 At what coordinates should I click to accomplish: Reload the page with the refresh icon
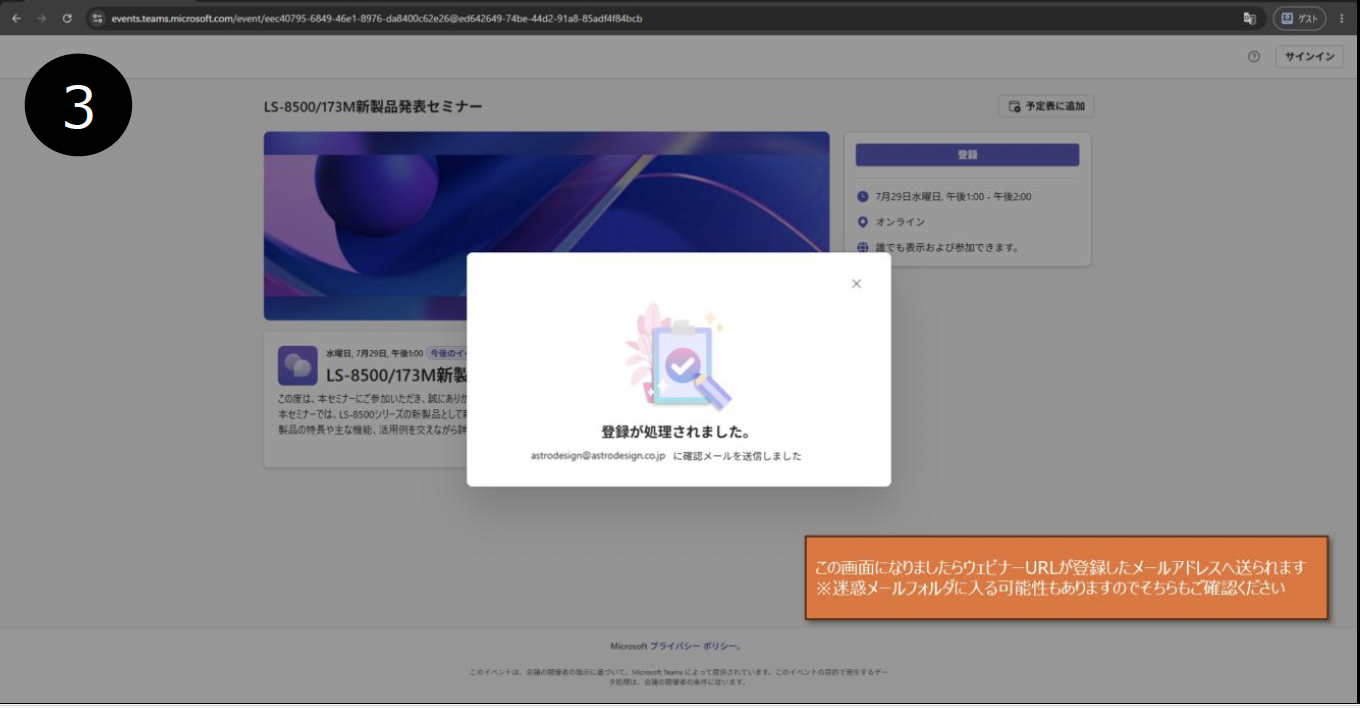click(67, 18)
